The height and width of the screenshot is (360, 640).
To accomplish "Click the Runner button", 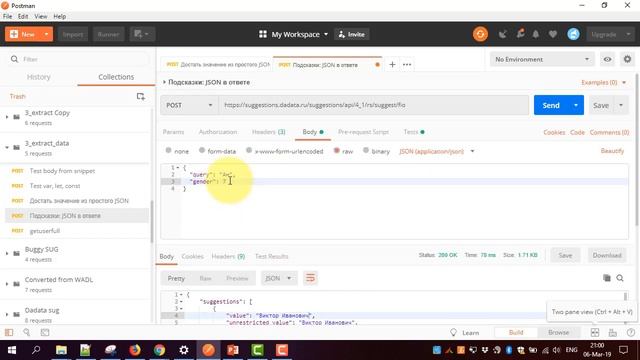I will click(x=108, y=34).
